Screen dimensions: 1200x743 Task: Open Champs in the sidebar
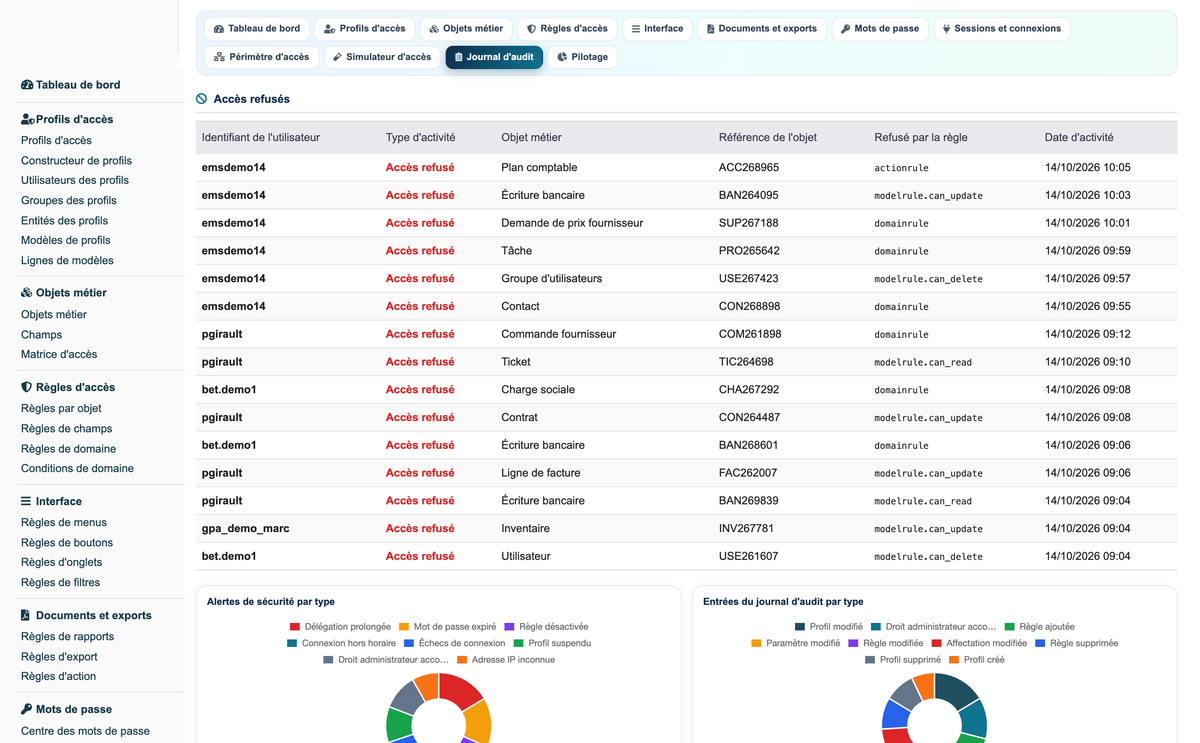[41, 335]
